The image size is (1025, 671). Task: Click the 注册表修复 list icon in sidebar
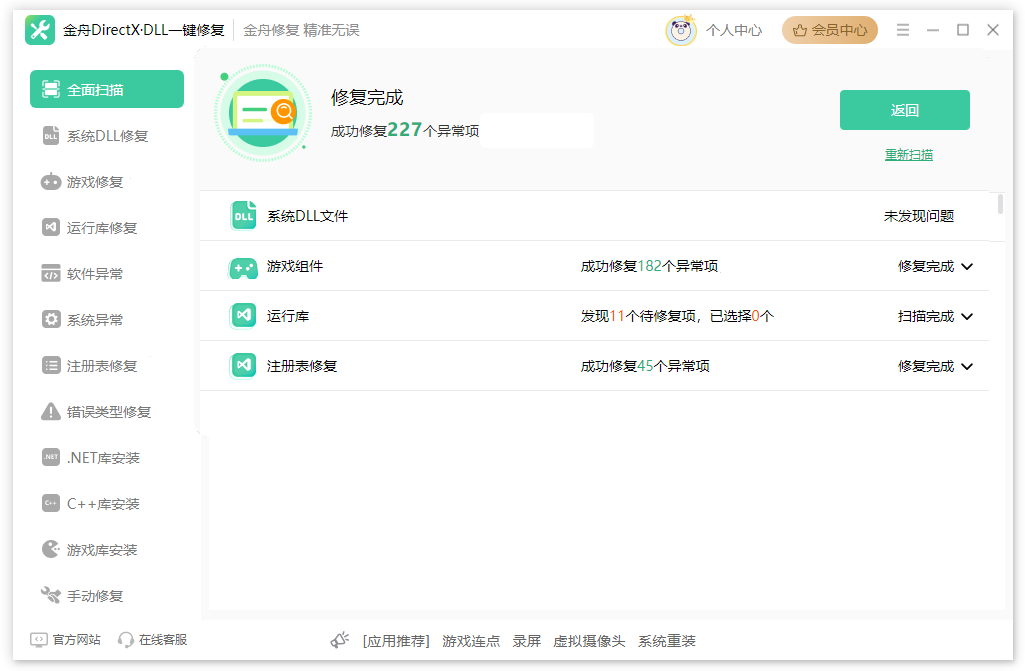(51, 366)
